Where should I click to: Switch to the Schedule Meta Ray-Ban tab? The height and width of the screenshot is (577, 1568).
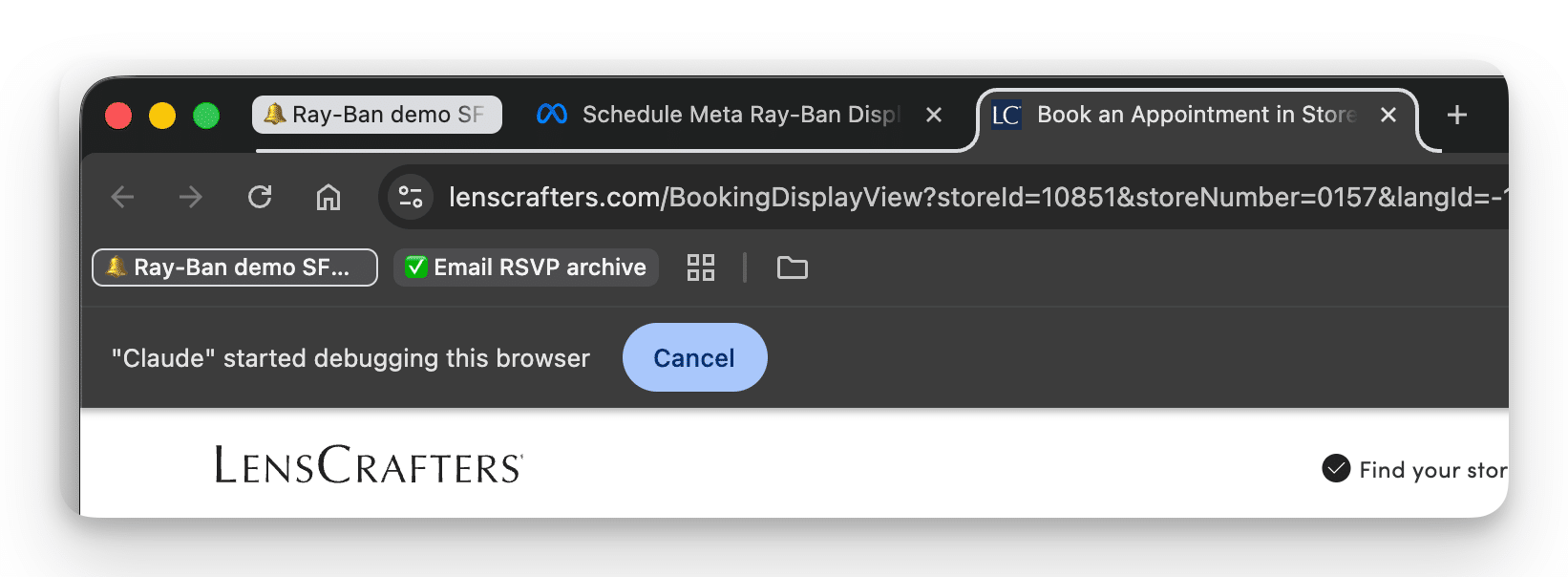(x=726, y=115)
